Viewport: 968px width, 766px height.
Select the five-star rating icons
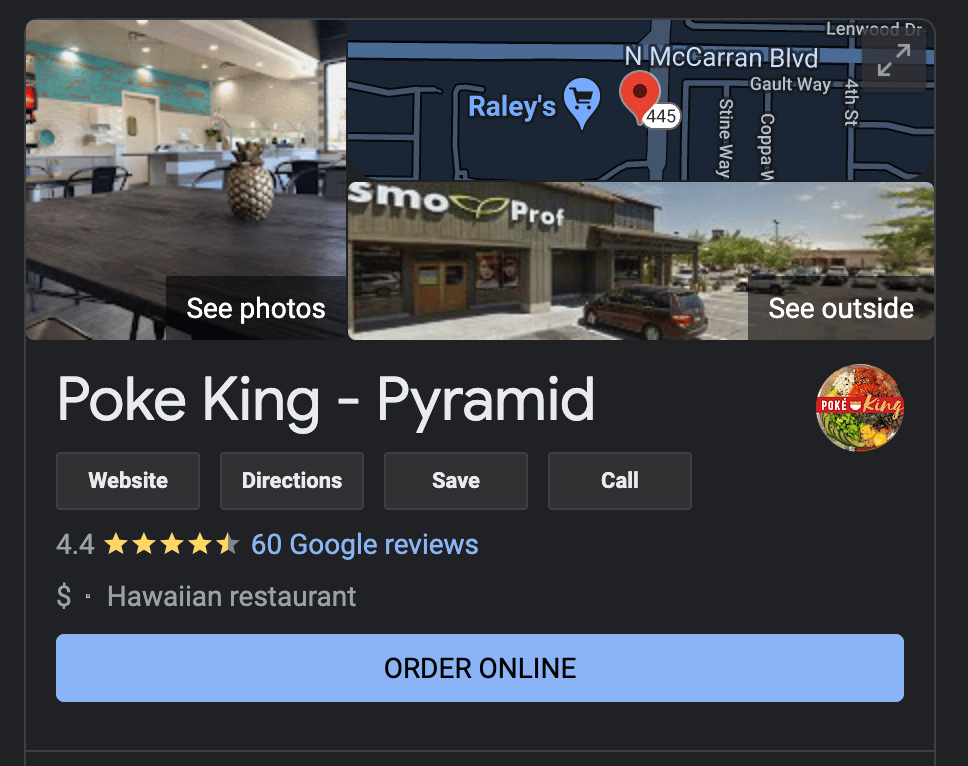171,544
